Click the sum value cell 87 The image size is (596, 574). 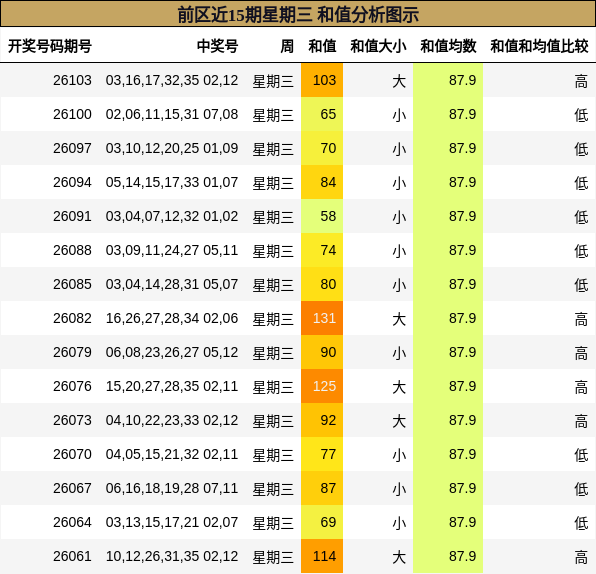322,488
